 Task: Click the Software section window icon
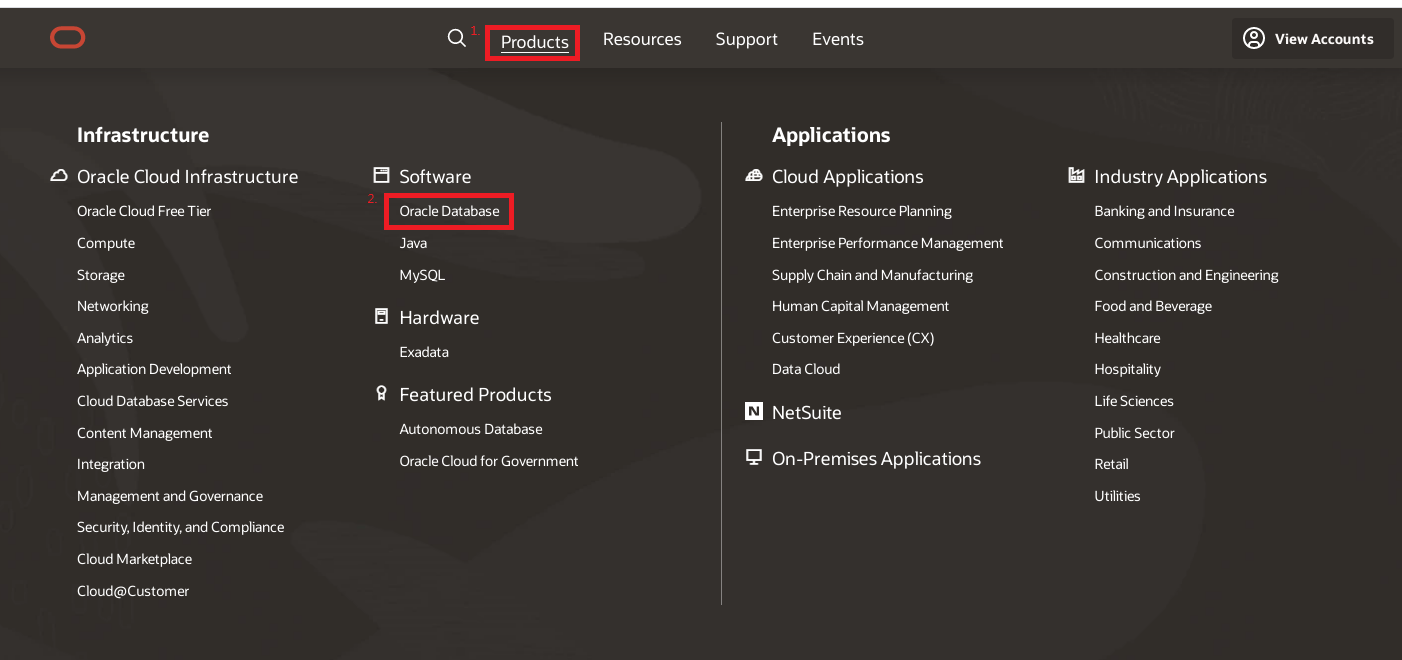coord(381,175)
